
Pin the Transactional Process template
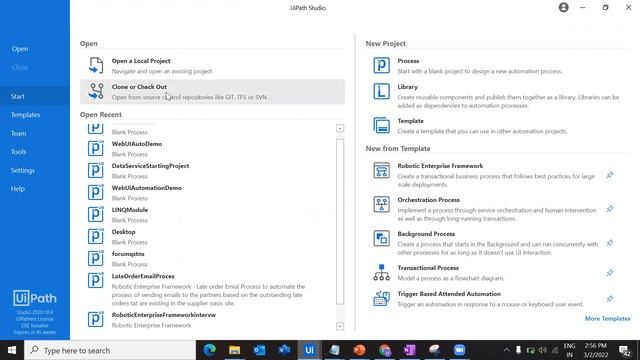[x=609, y=273]
